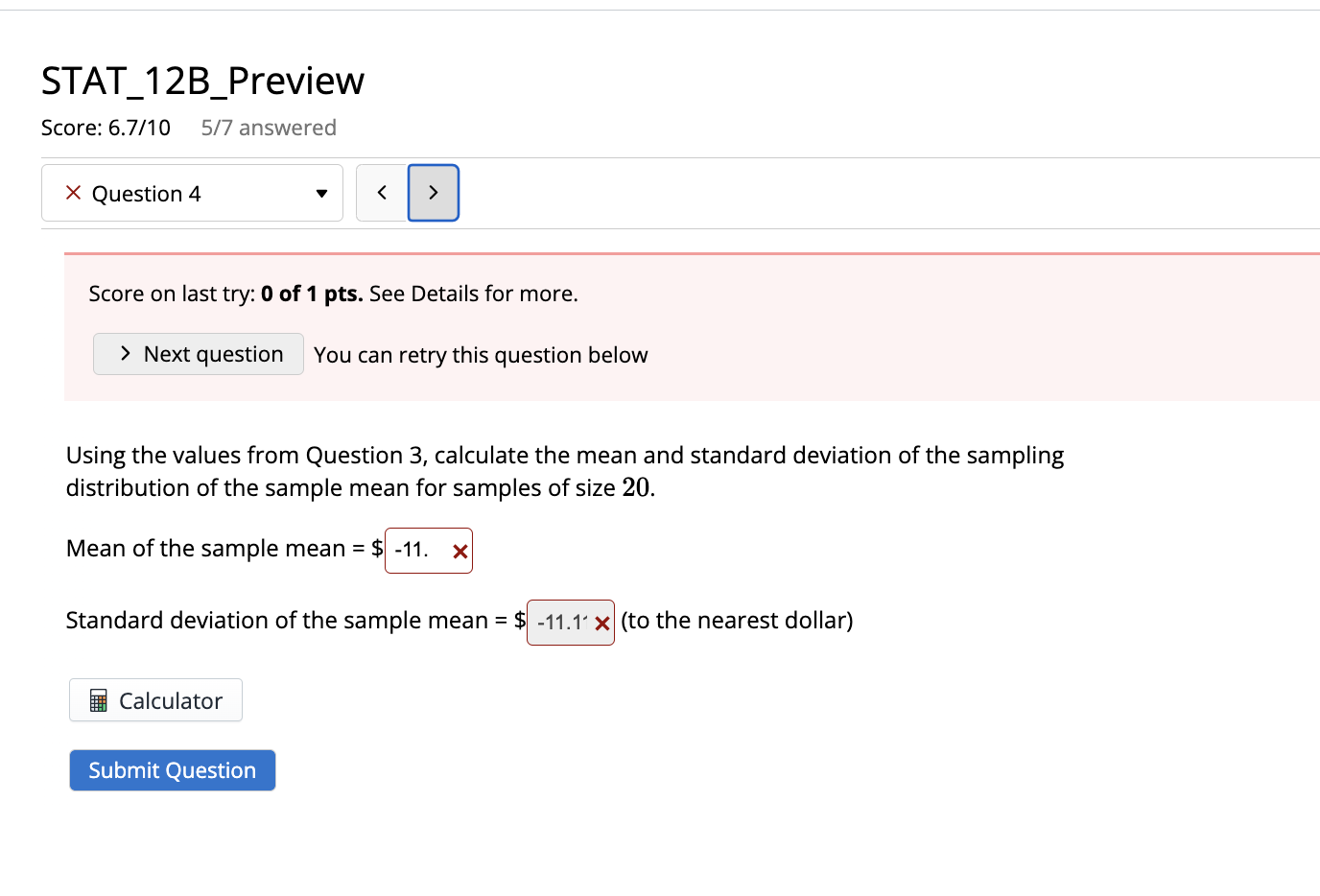This screenshot has width=1320, height=896.
Task: Click the STAT_12B_Preview title
Action: coord(201,81)
